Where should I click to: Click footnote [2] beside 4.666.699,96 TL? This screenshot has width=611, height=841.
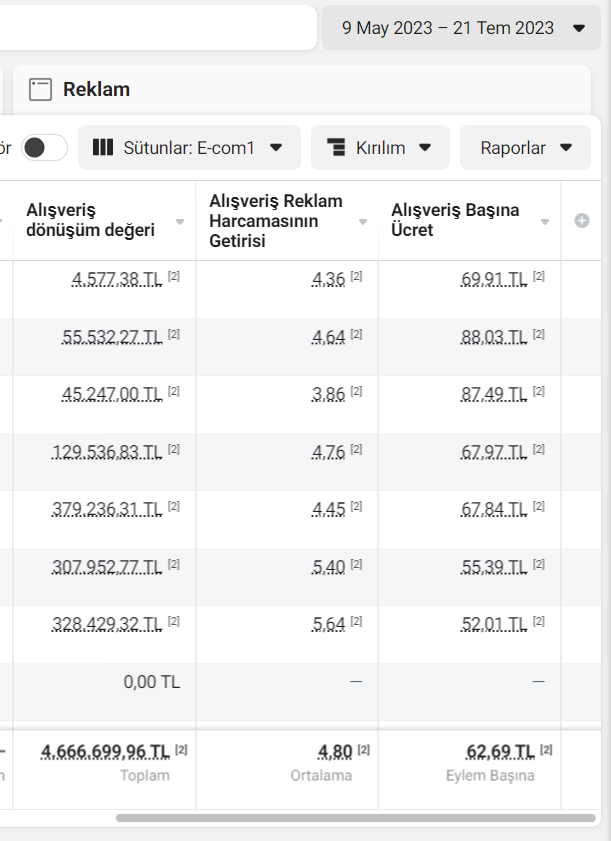(x=181, y=750)
